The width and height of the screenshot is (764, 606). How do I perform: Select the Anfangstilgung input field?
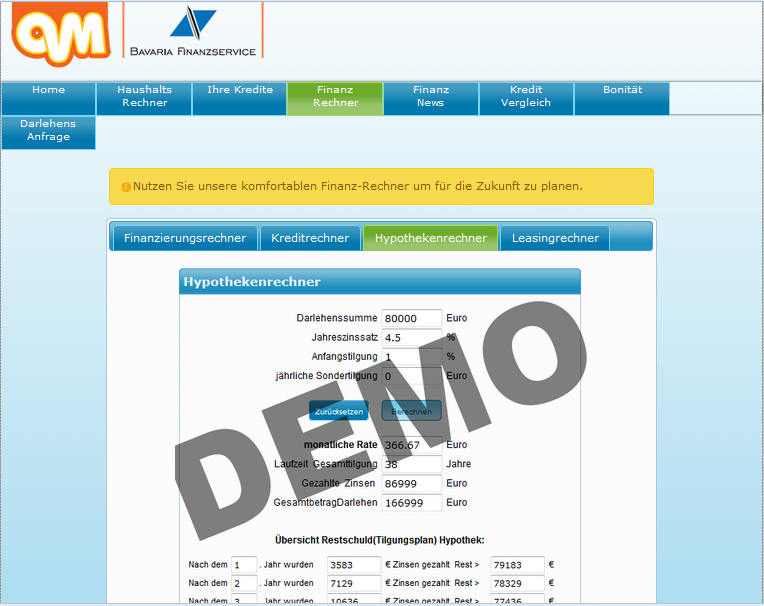(x=412, y=357)
